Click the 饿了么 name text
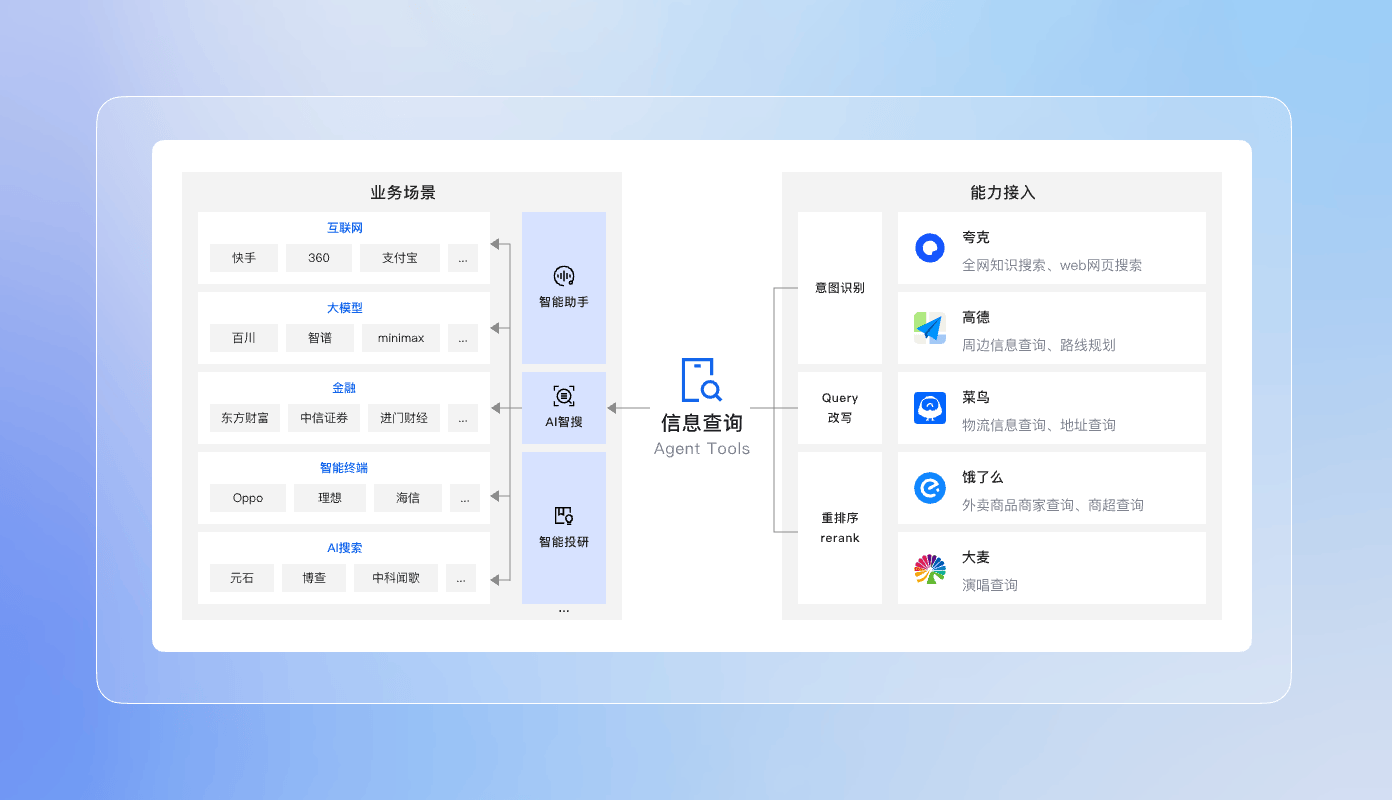This screenshot has width=1392, height=800. tap(982, 478)
